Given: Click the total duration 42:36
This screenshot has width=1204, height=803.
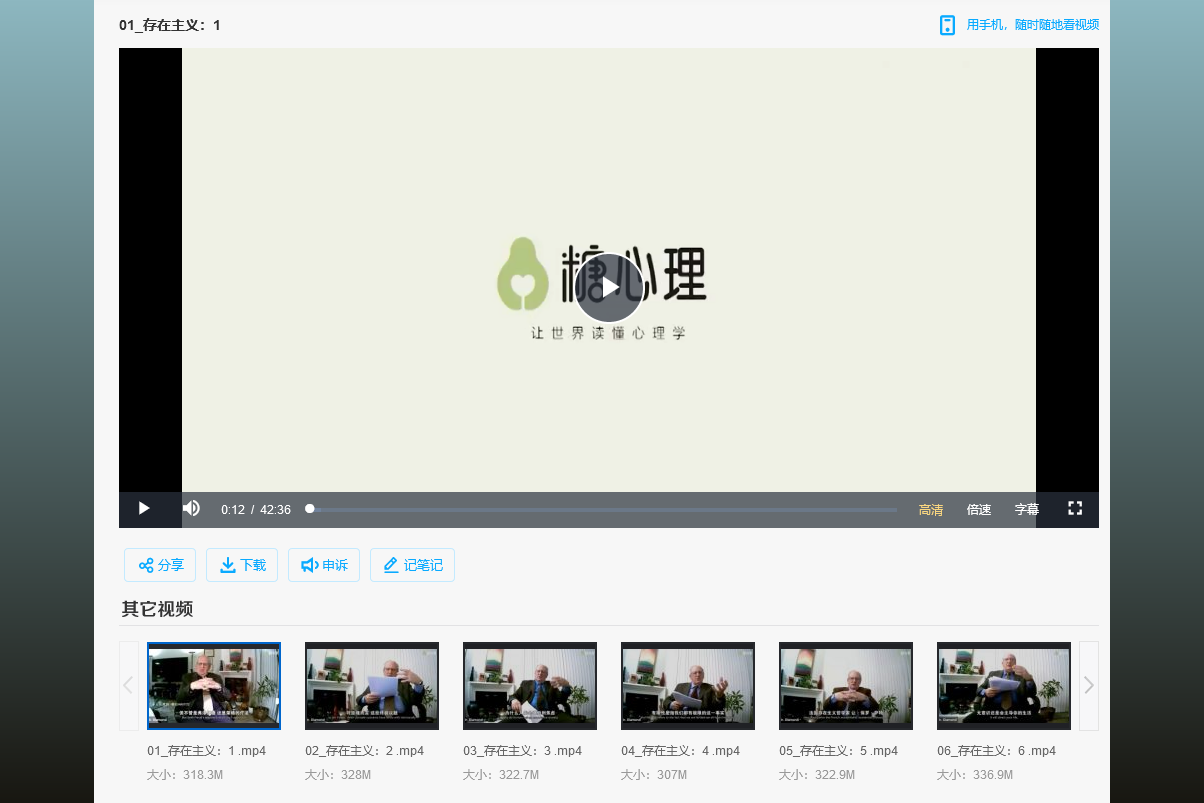Looking at the screenshot, I should pos(275,510).
